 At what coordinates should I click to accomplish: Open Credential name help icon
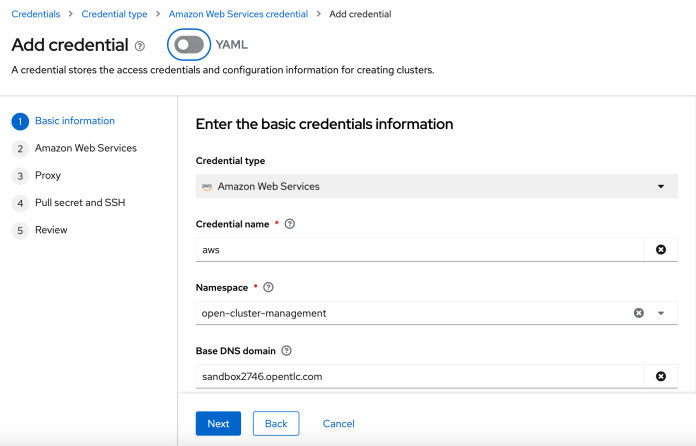coord(289,224)
